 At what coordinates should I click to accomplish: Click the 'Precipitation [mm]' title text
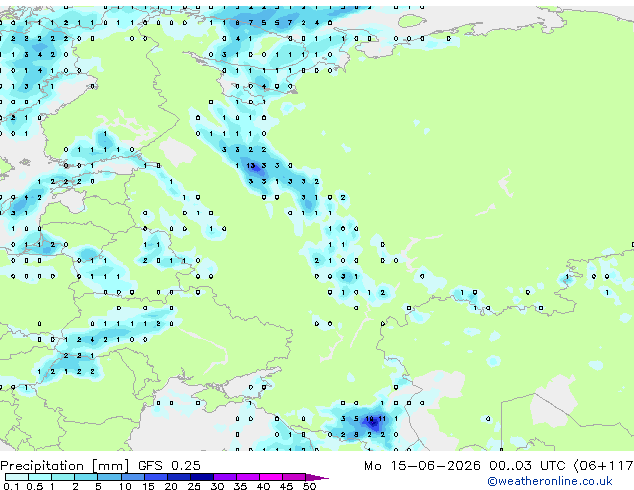pyautogui.click(x=65, y=466)
